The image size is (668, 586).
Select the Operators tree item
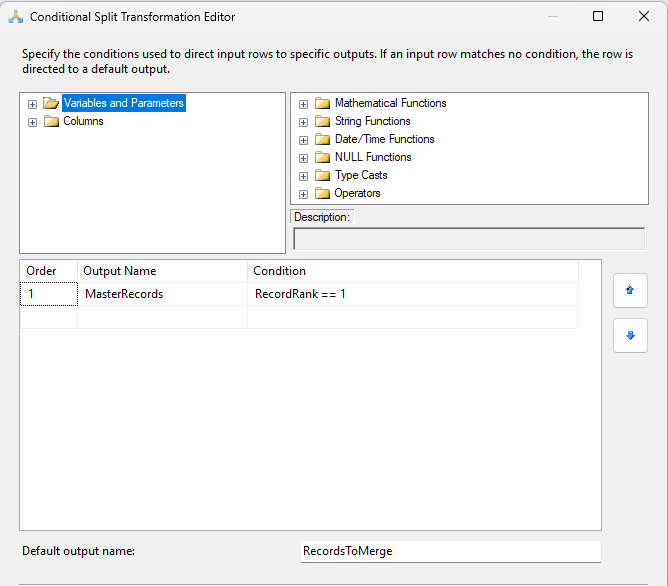pyautogui.click(x=357, y=193)
